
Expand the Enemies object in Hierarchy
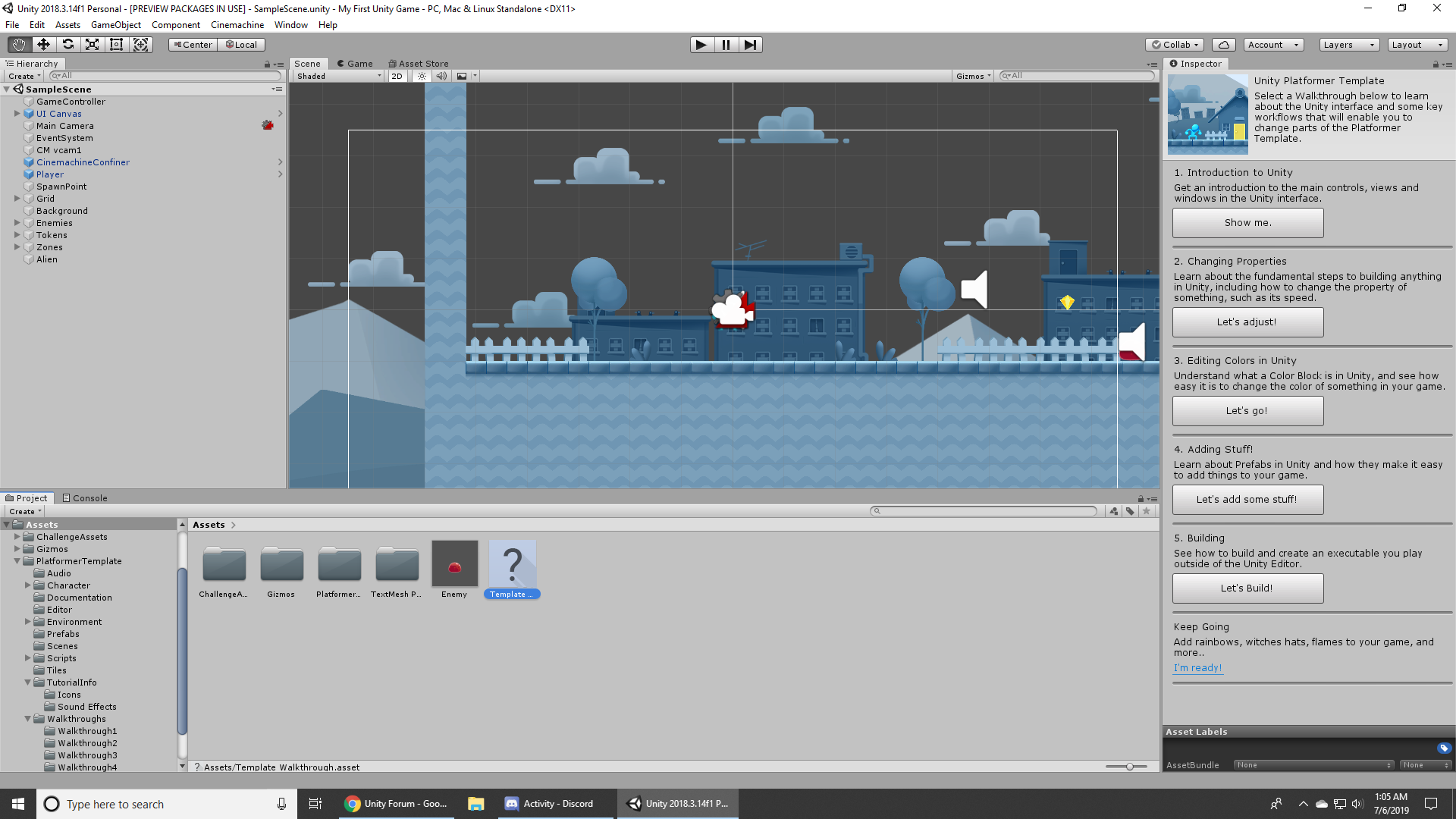click(x=17, y=223)
